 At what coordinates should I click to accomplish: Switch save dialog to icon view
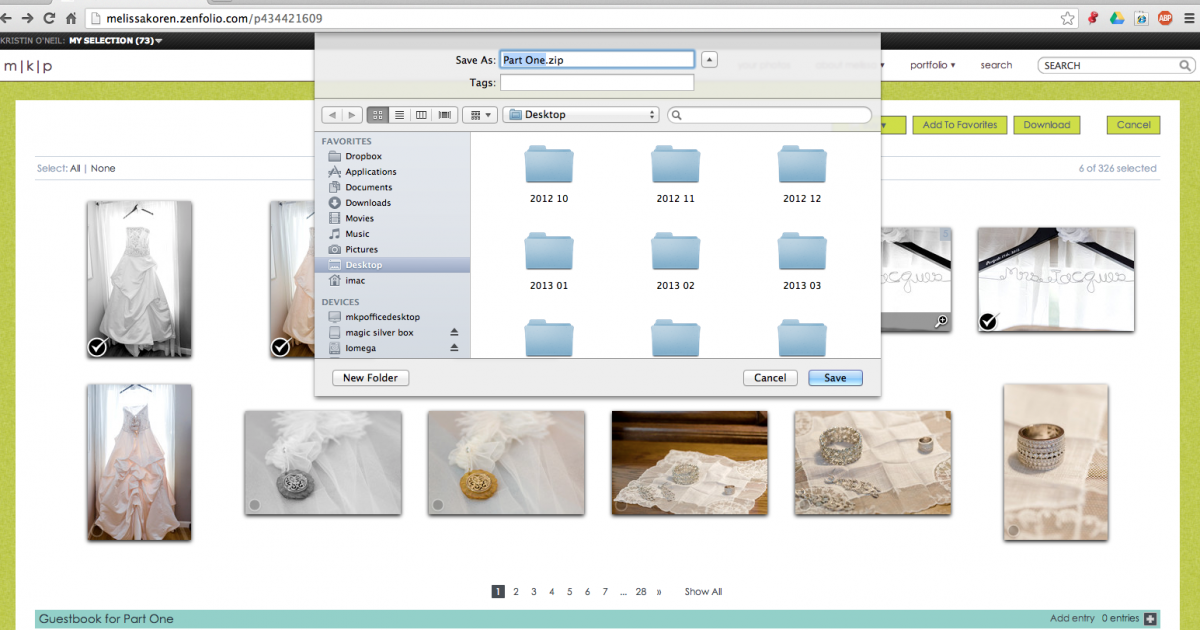[378, 115]
